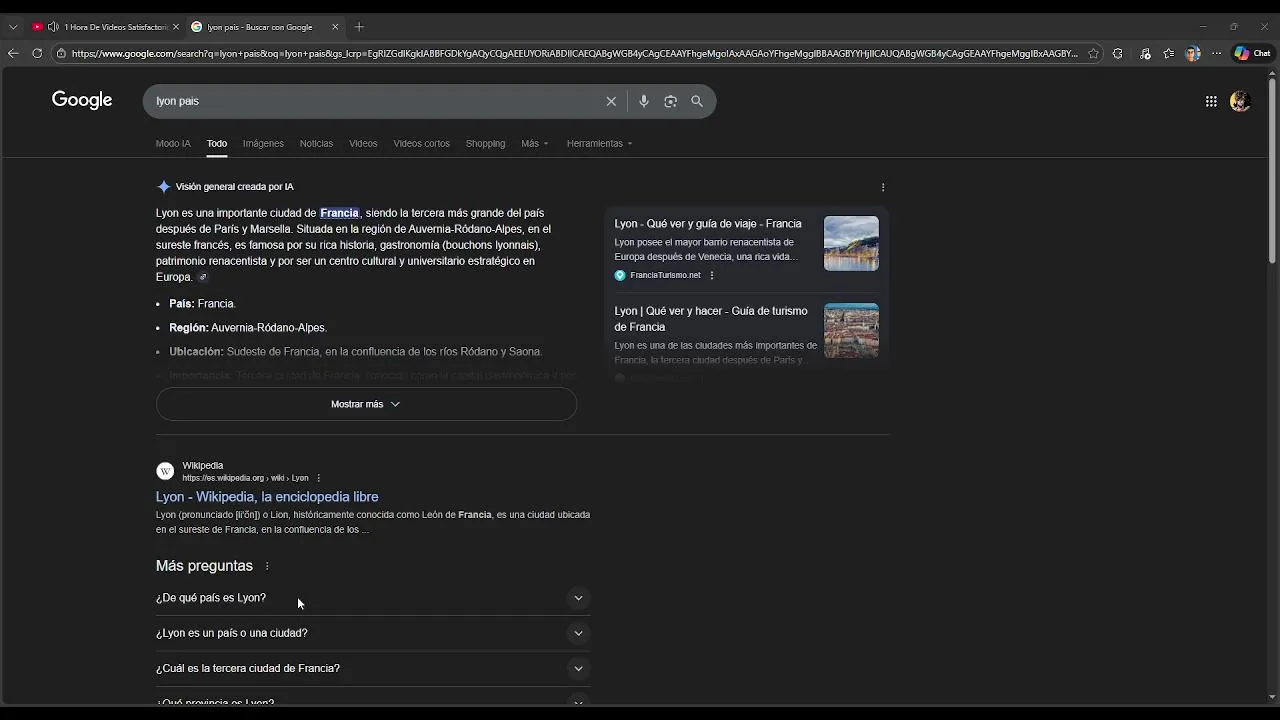1280x720 pixels.
Task: Switch to Videos tab
Action: tap(363, 144)
